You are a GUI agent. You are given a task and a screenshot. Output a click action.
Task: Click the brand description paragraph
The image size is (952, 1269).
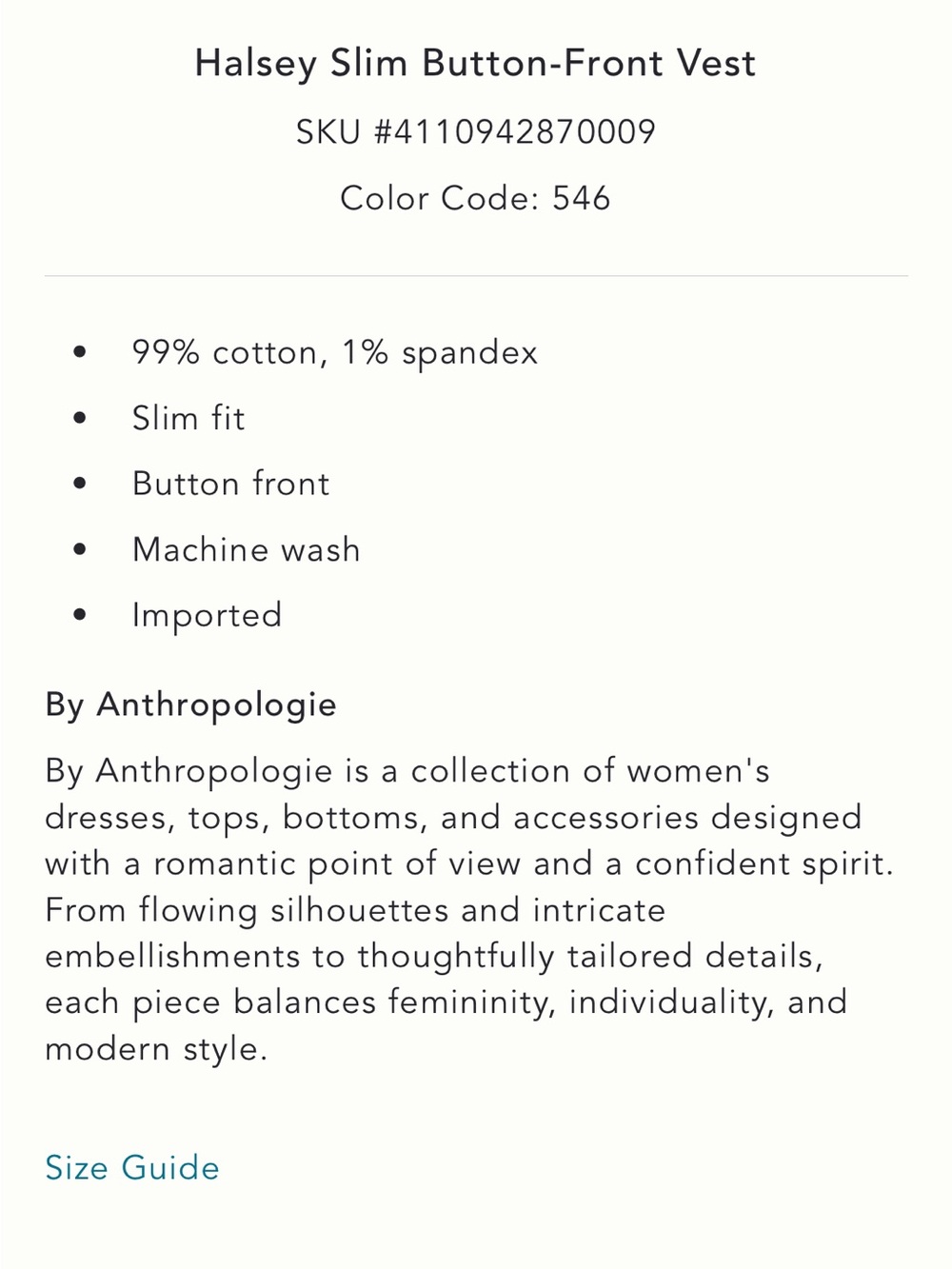click(469, 909)
